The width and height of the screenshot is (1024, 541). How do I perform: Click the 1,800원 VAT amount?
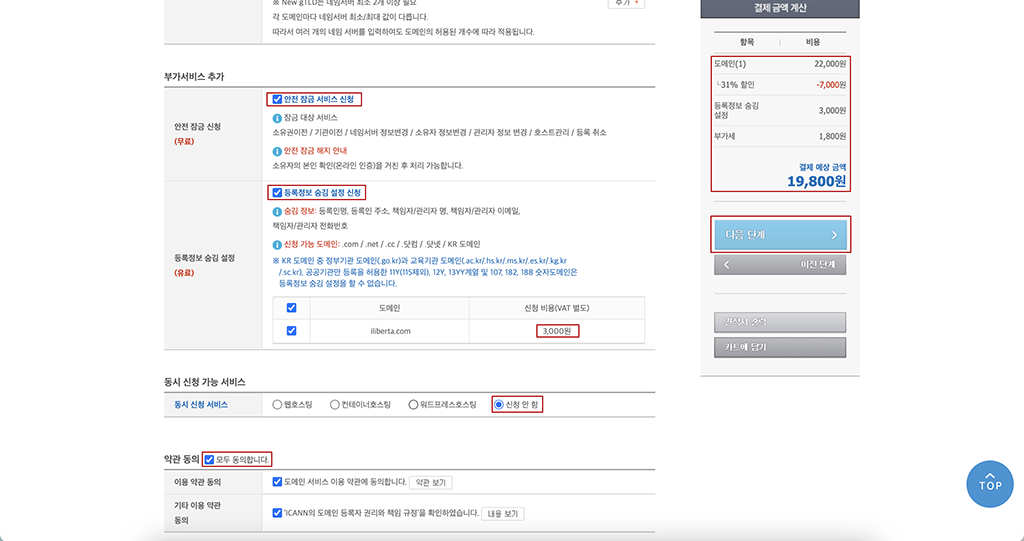pyautogui.click(x=832, y=137)
